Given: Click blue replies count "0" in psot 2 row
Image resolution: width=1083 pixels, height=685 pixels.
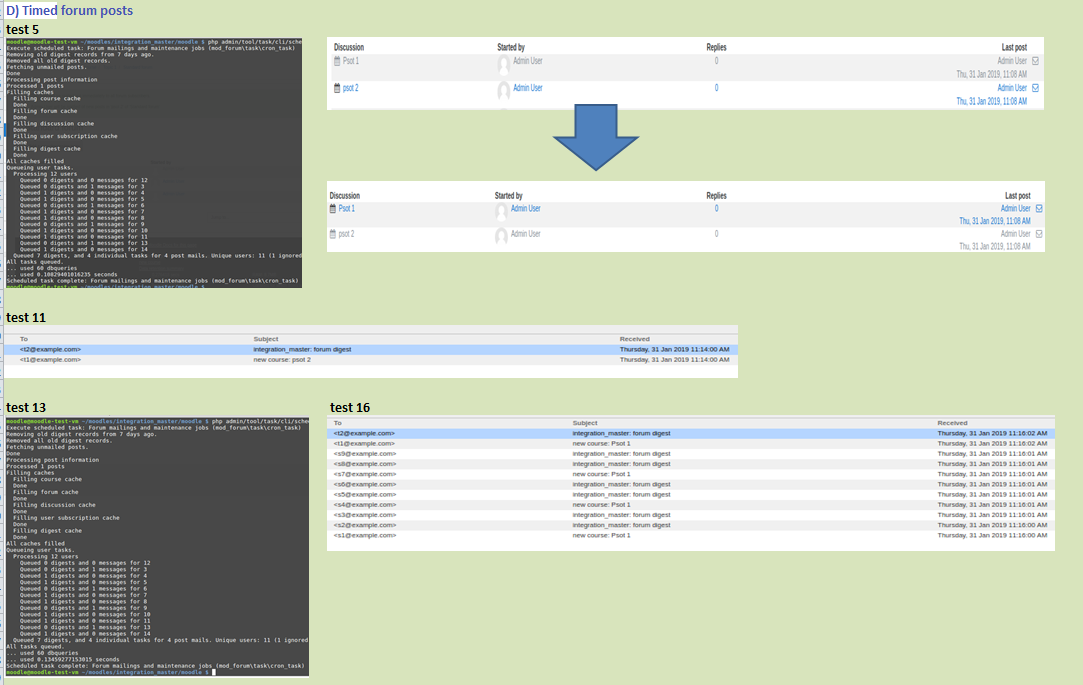Looking at the screenshot, I should 716,88.
